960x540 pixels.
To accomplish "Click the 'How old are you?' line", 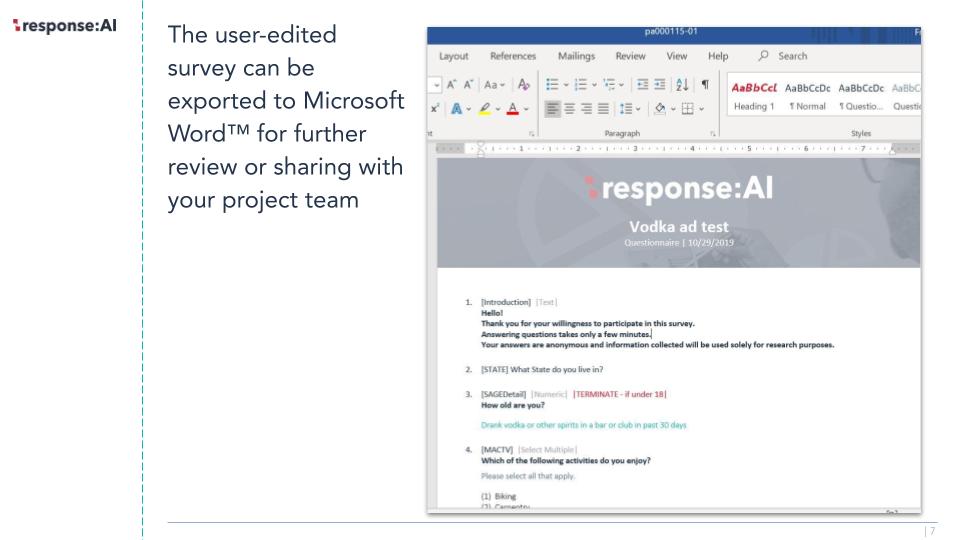I will 512,405.
